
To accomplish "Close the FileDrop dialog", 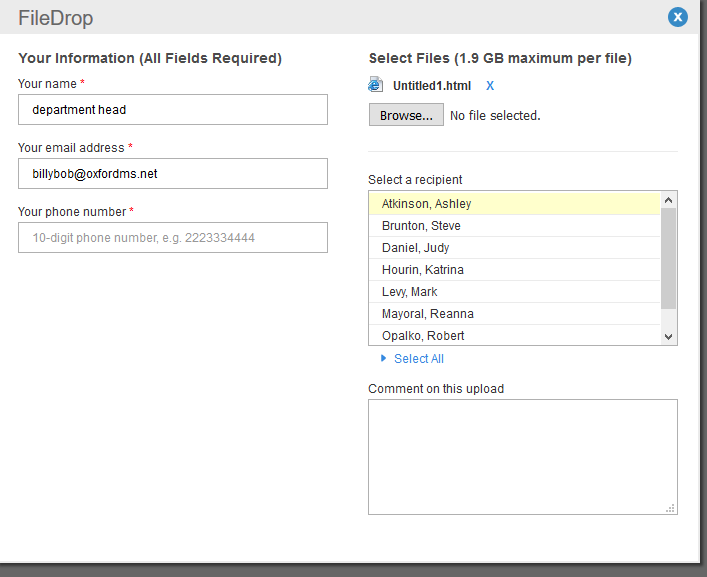I will [678, 17].
